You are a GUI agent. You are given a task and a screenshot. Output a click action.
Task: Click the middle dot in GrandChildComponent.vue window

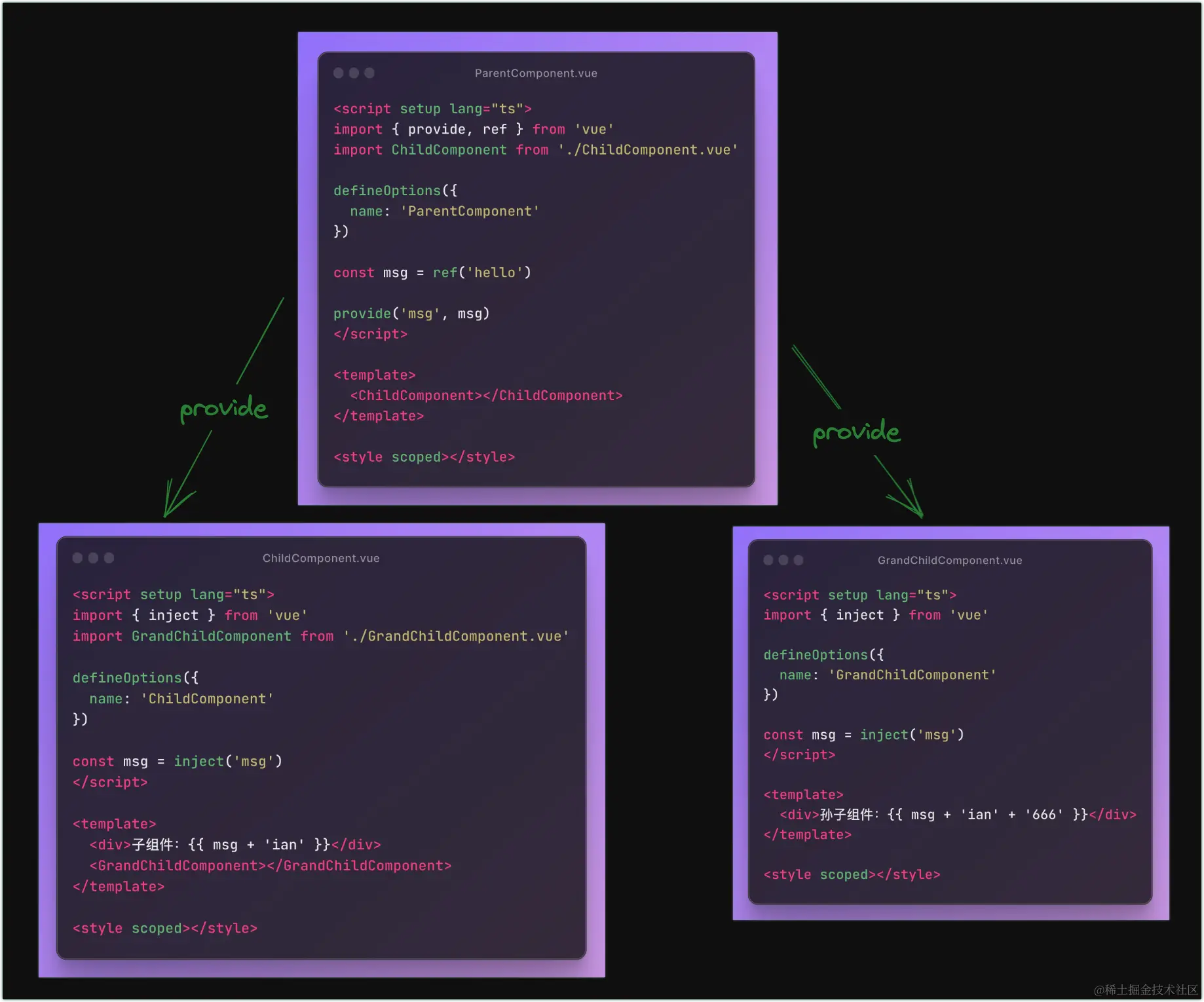pos(783,560)
